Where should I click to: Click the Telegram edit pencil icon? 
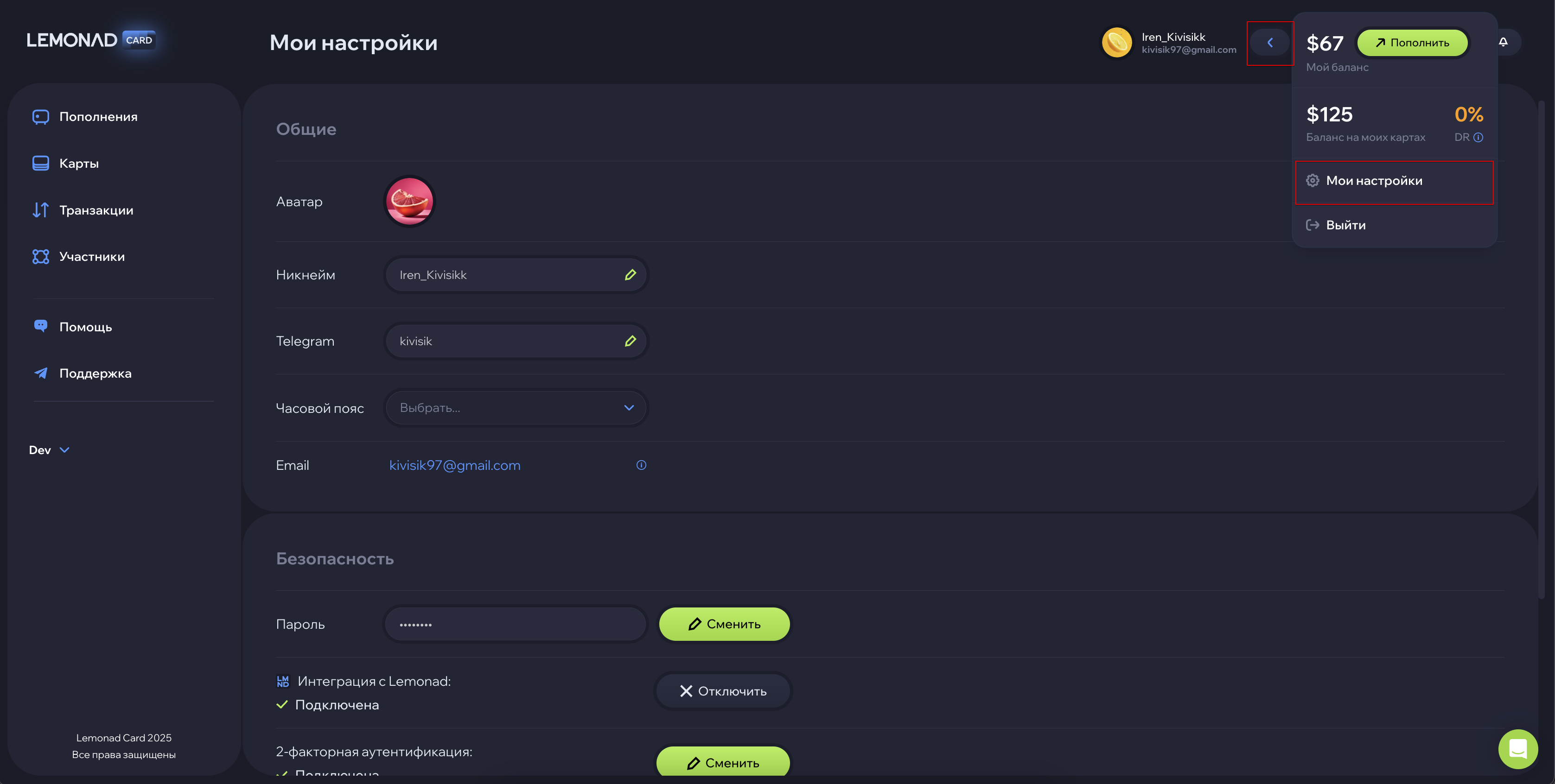(x=630, y=341)
